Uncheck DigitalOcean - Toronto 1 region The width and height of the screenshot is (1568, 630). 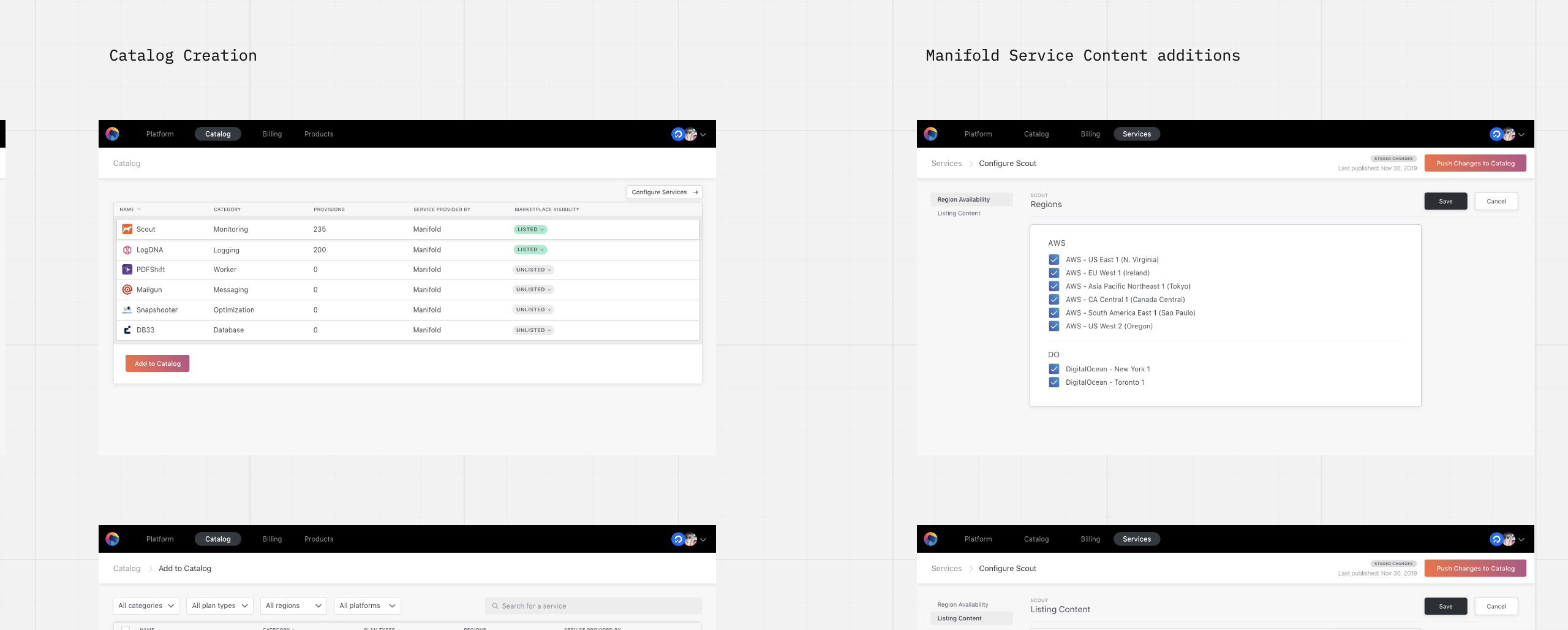point(1054,382)
